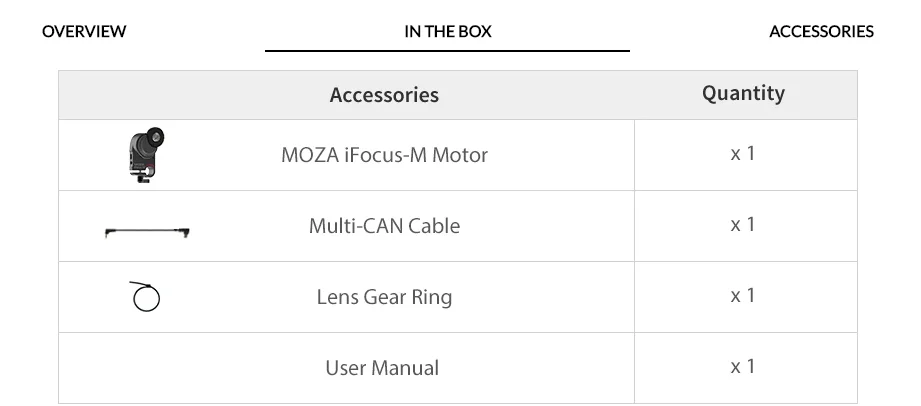Click the empty image cell beside User Manual

(147, 368)
